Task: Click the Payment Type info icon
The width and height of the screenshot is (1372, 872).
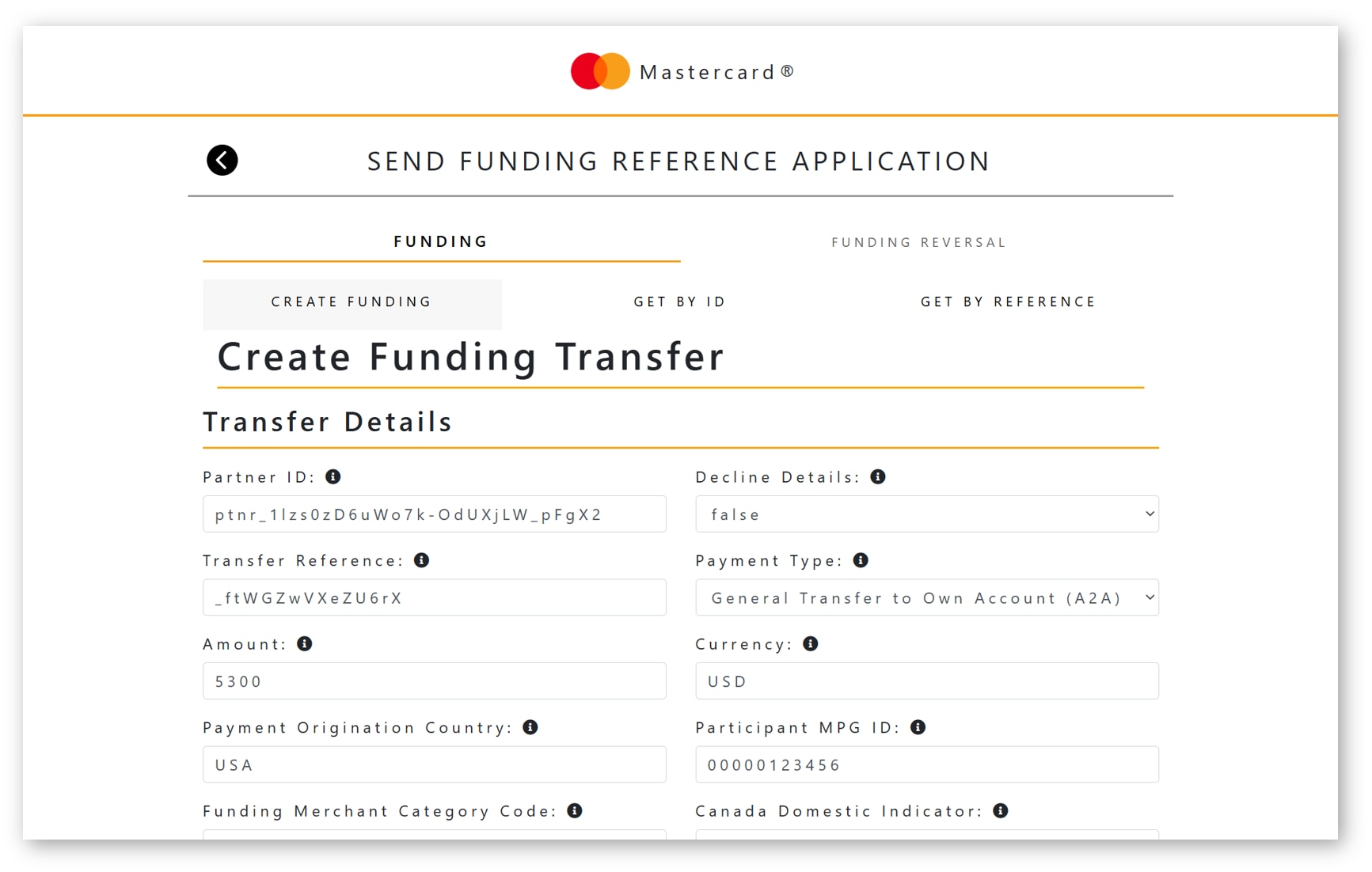Action: 861,560
